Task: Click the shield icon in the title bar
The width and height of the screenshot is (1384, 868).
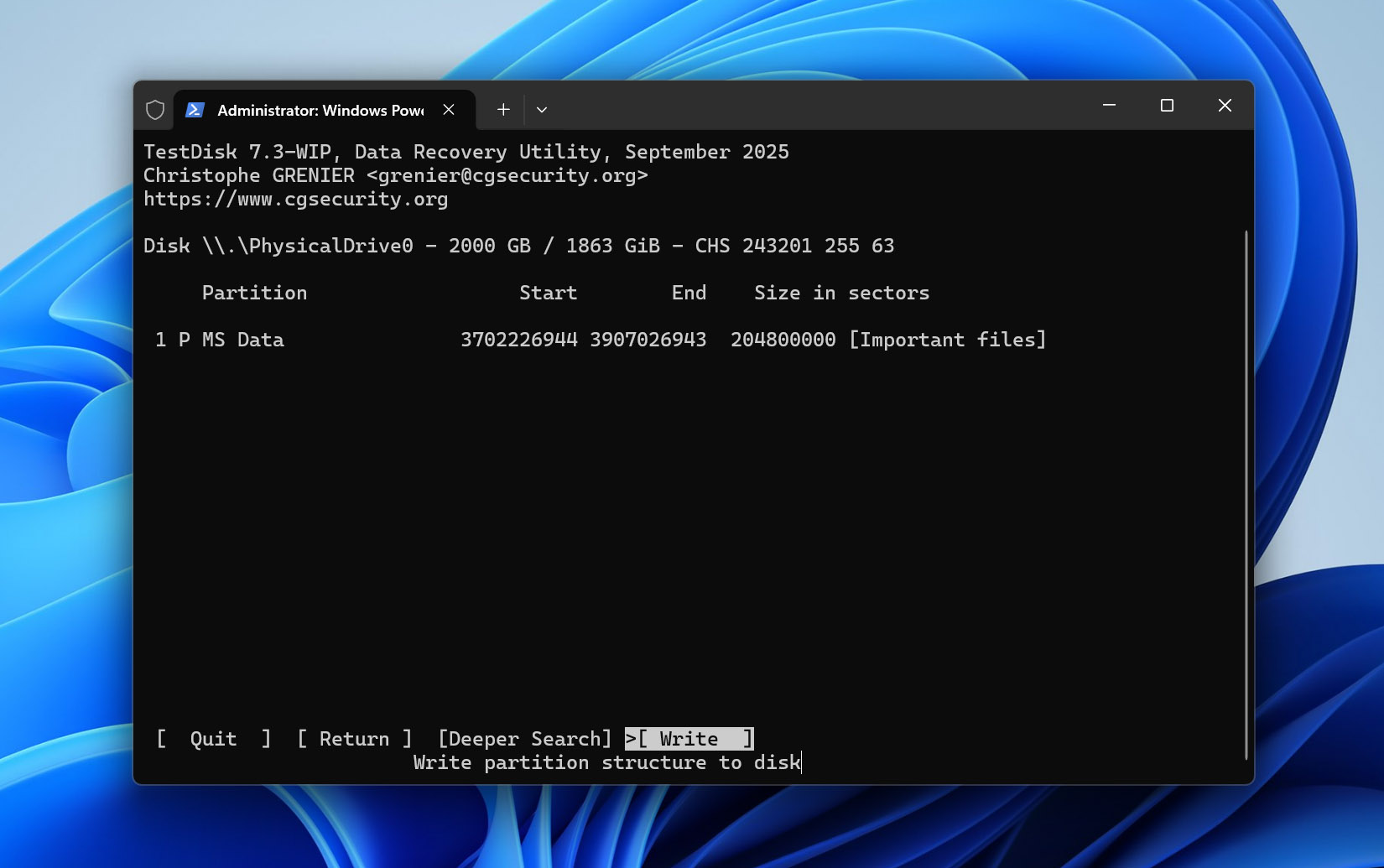Action: pyautogui.click(x=155, y=110)
